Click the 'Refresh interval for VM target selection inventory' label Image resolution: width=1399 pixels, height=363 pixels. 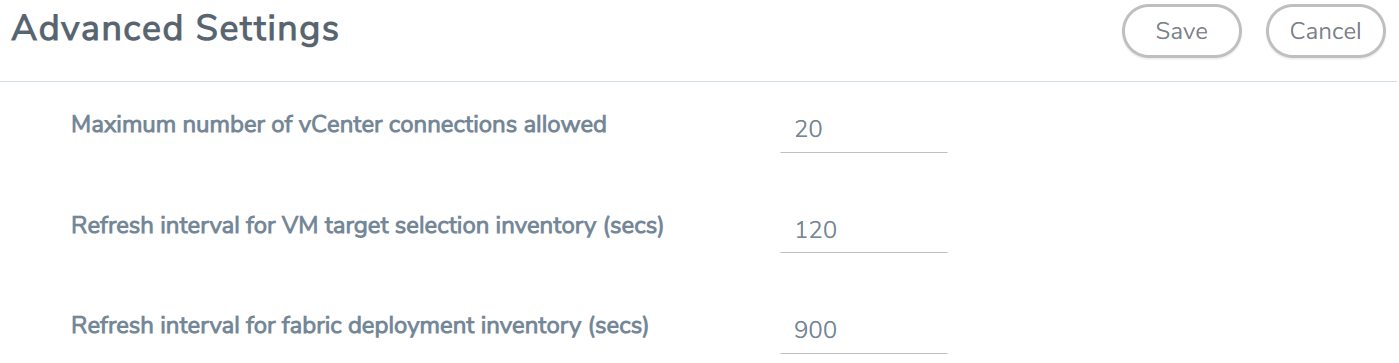click(x=367, y=226)
